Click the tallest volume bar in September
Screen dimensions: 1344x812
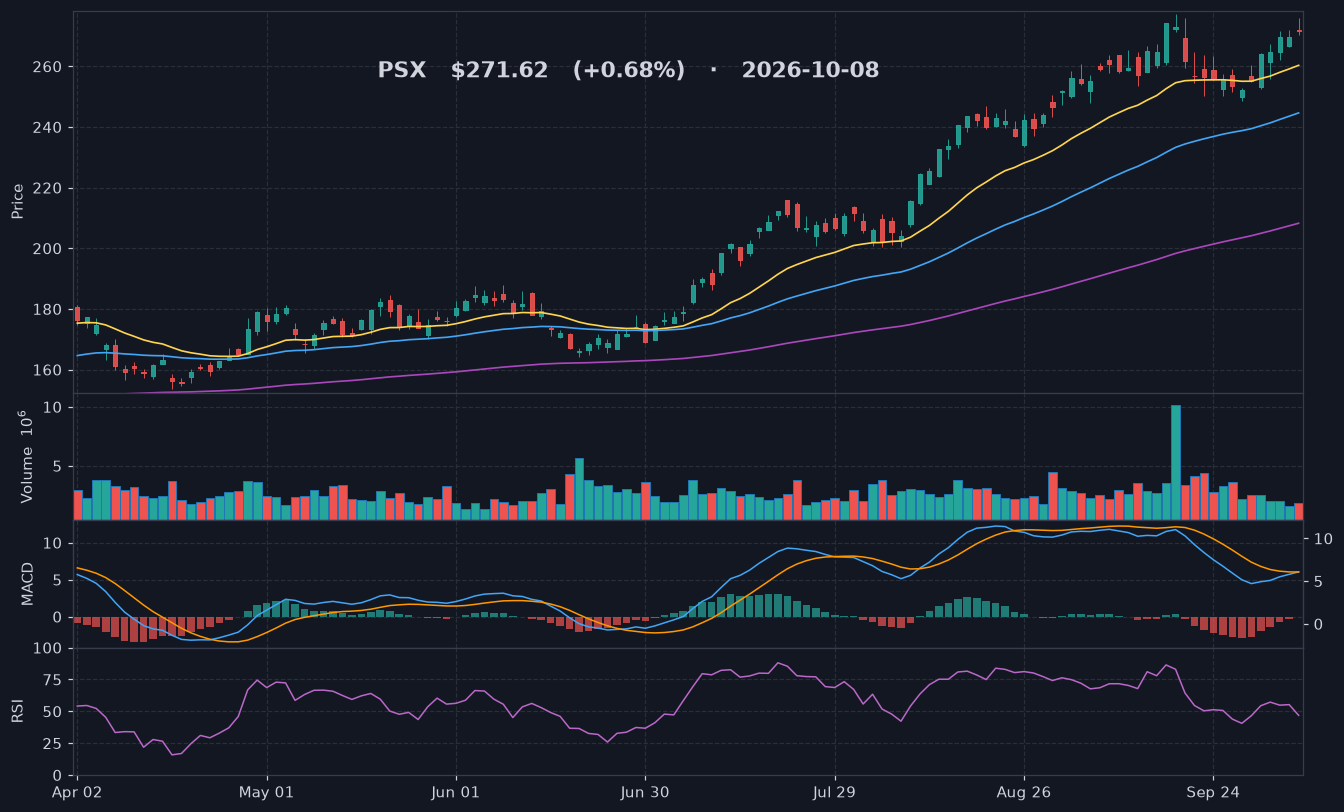point(1176,462)
